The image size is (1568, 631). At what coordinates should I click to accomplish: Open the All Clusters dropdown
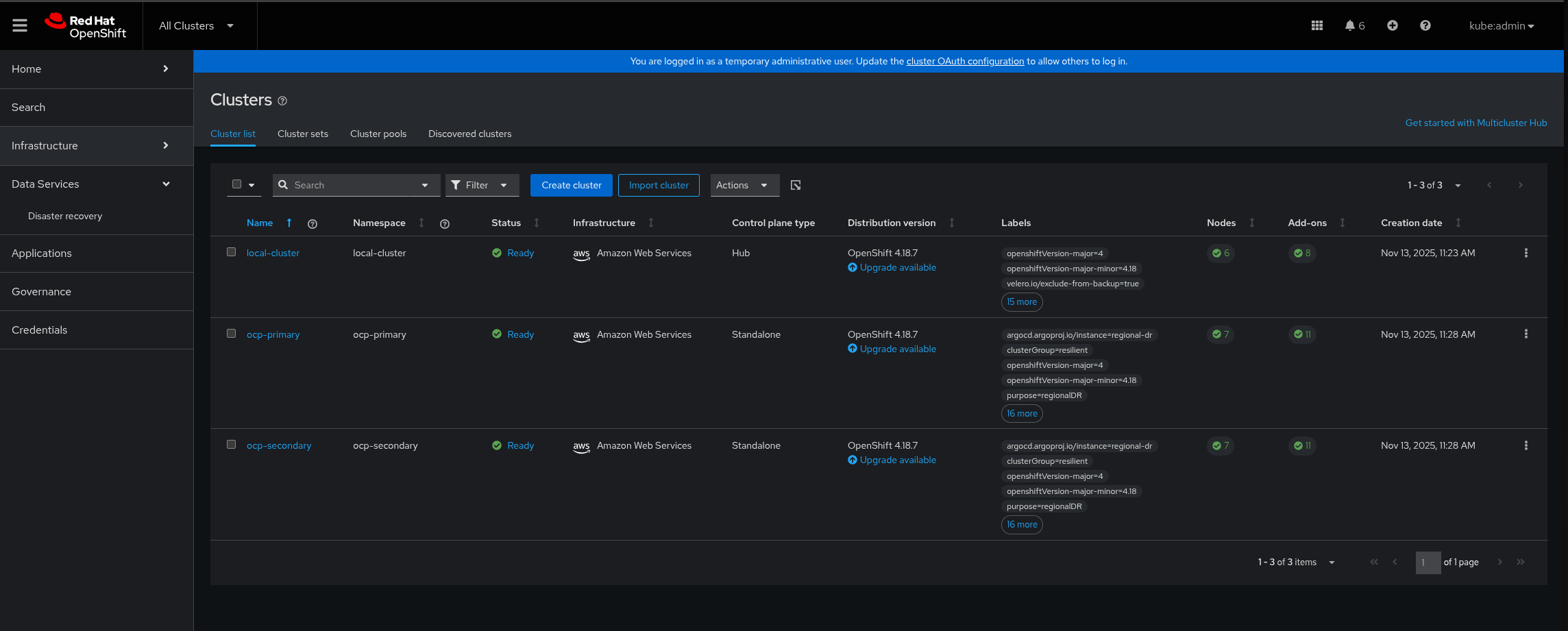point(197,25)
